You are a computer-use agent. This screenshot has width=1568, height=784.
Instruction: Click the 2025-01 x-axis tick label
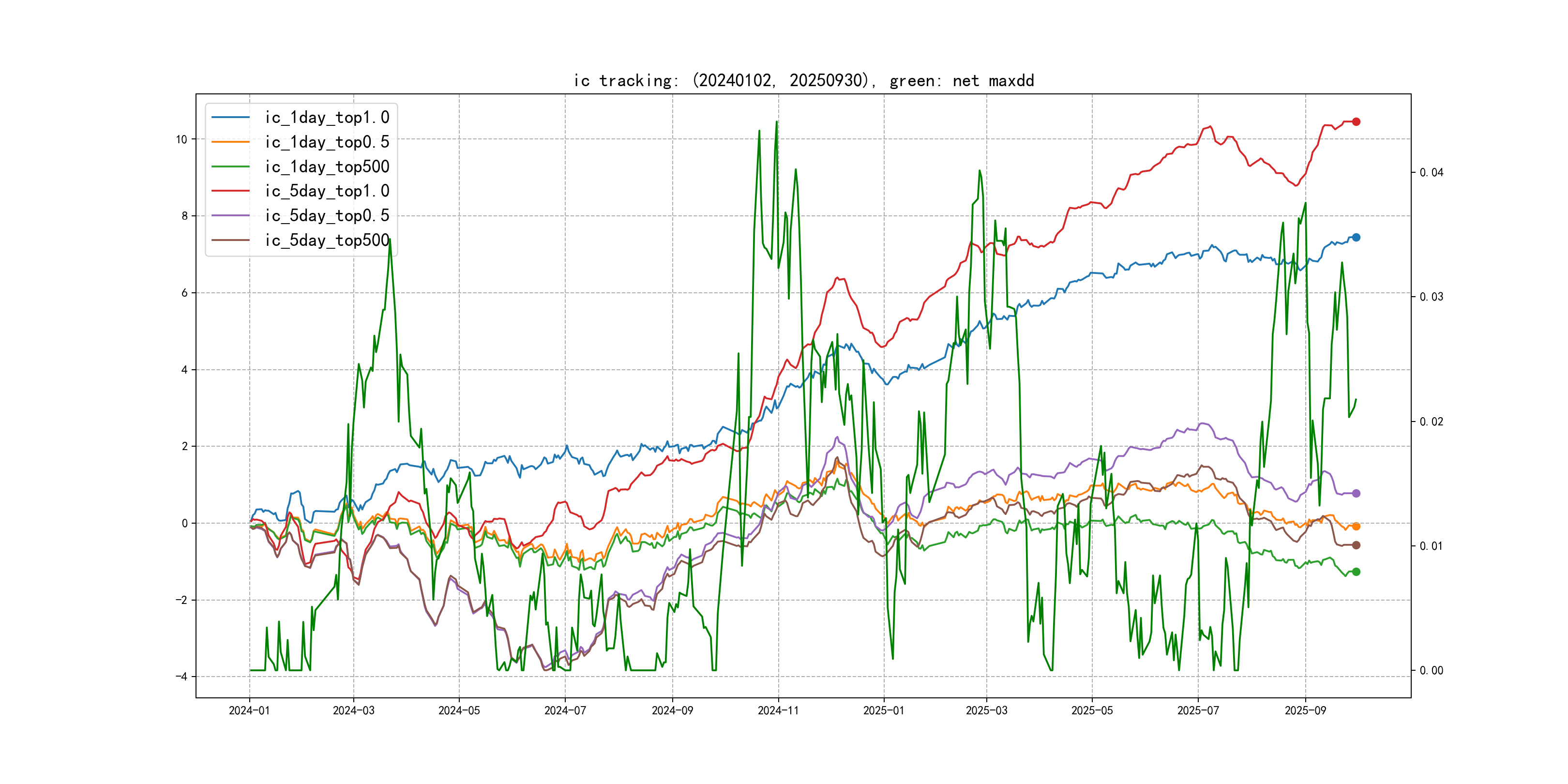coord(884,710)
